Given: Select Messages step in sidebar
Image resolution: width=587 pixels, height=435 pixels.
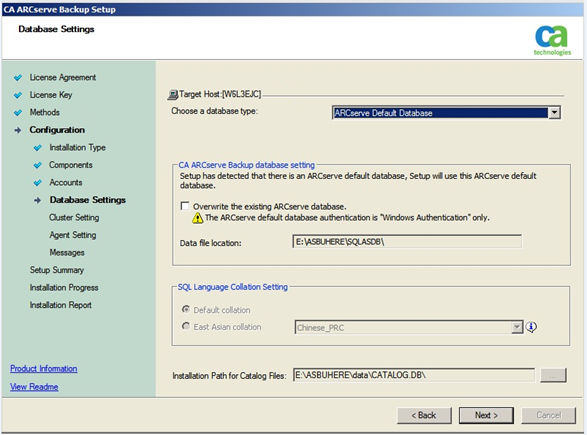Looking at the screenshot, I should click(67, 253).
